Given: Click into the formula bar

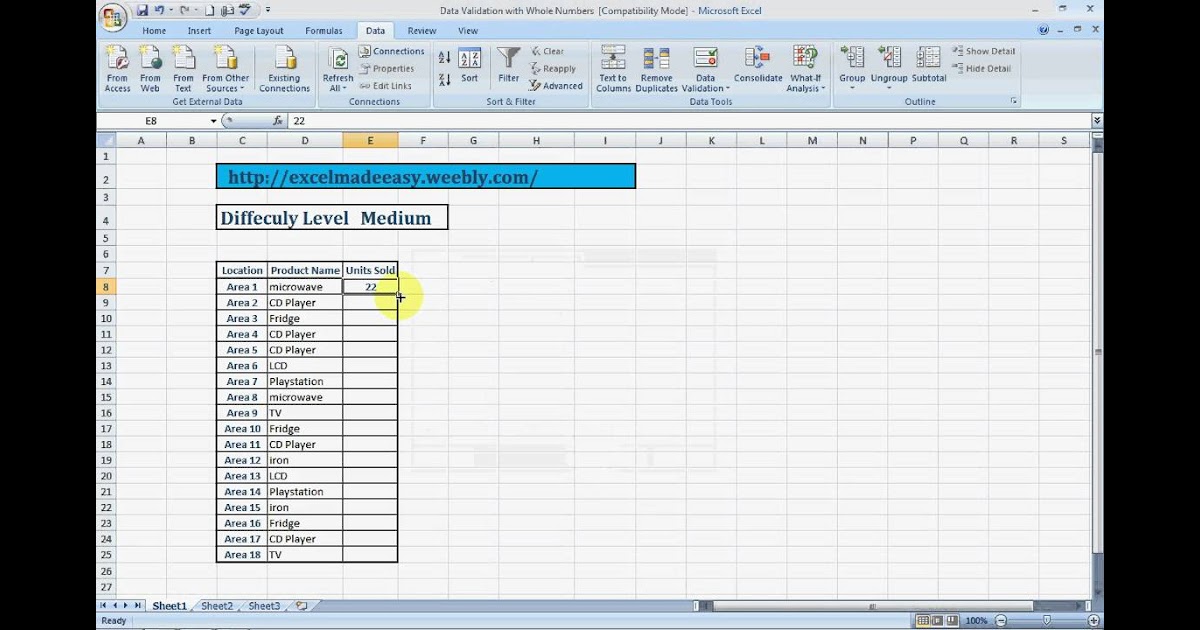Looking at the screenshot, I should (688, 121).
